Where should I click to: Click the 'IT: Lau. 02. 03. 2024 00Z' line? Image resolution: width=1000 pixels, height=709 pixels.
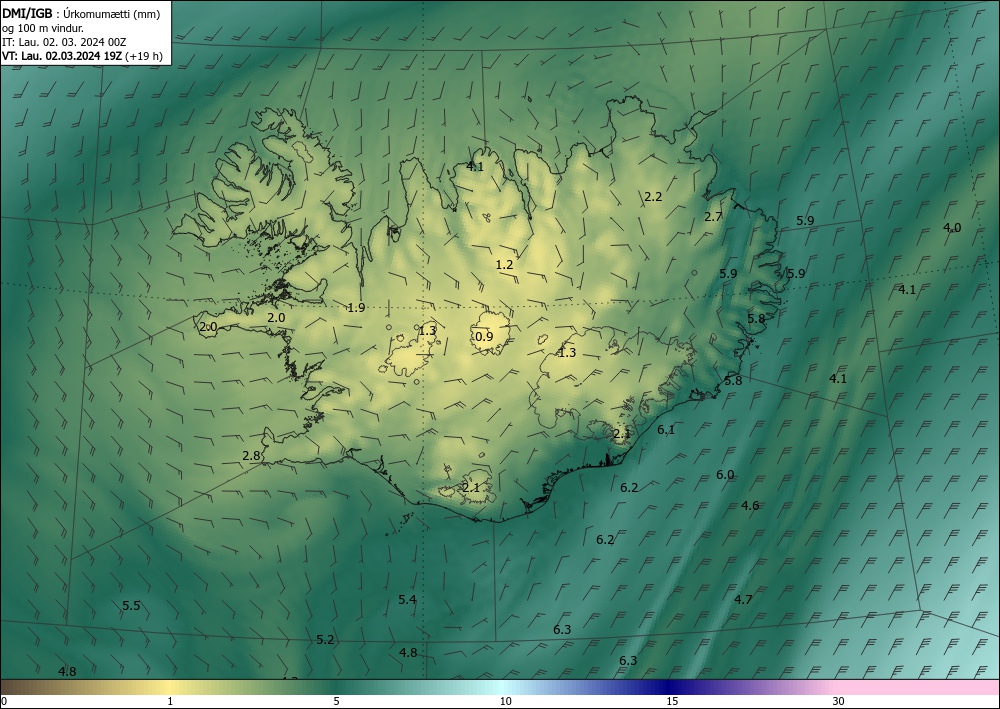click(x=64, y=42)
